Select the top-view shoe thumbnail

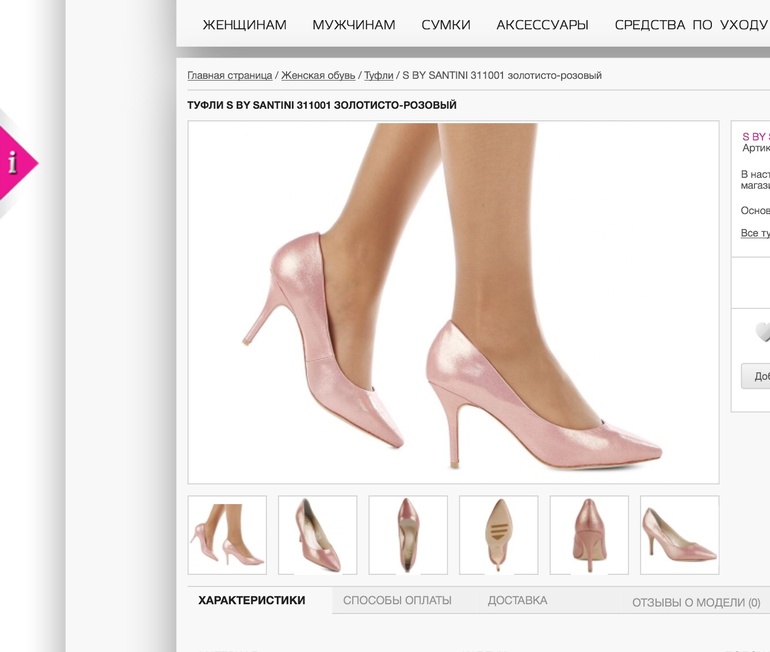(x=408, y=535)
